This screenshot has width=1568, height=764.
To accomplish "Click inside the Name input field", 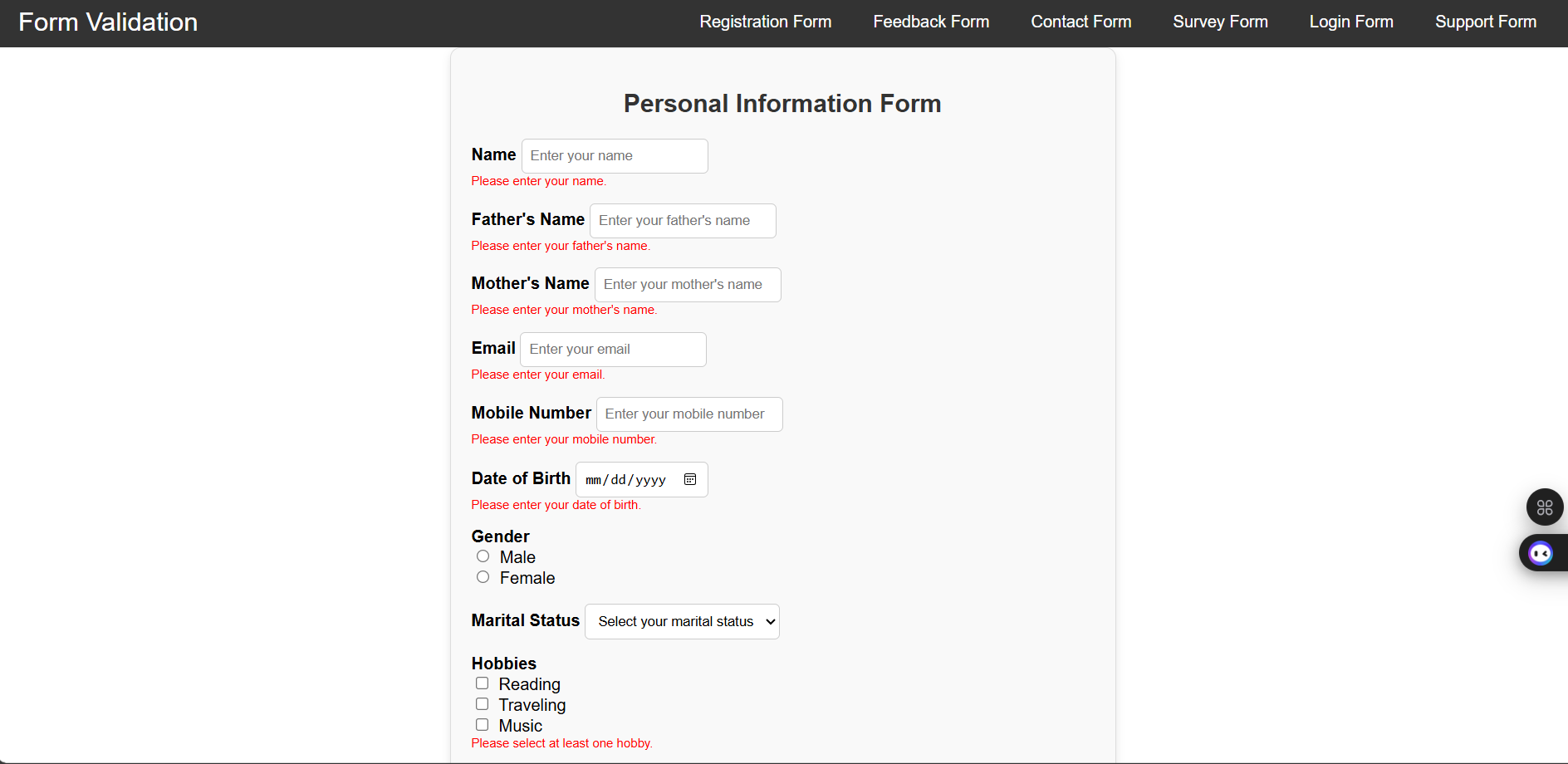I will pyautogui.click(x=614, y=156).
